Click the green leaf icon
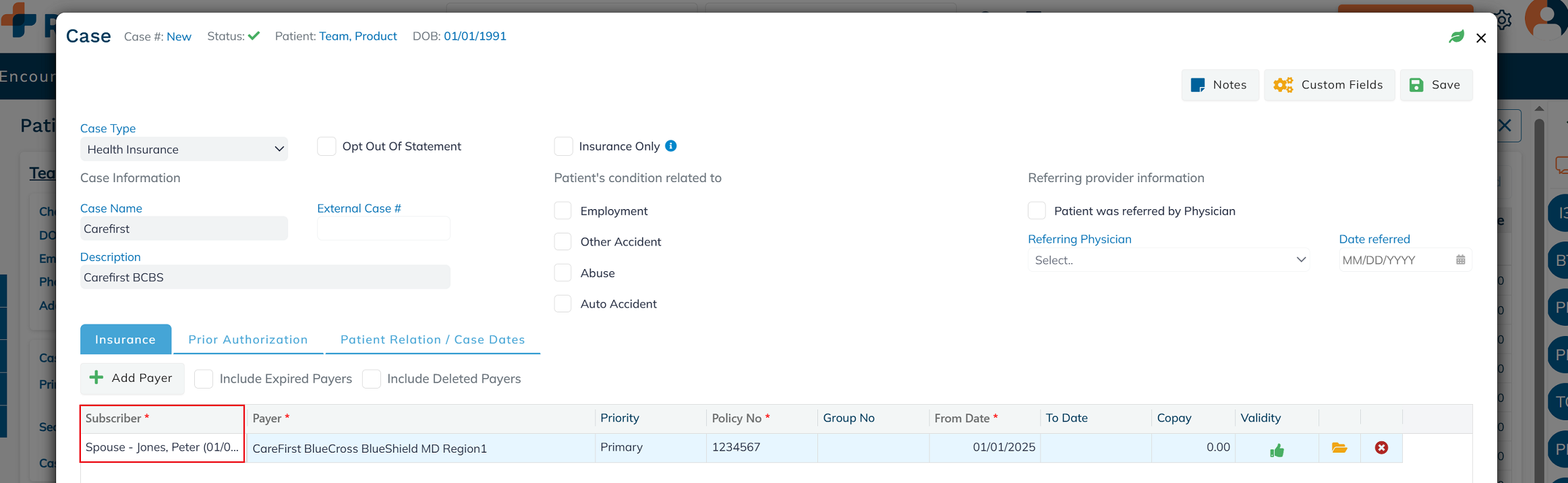 pyautogui.click(x=1456, y=36)
